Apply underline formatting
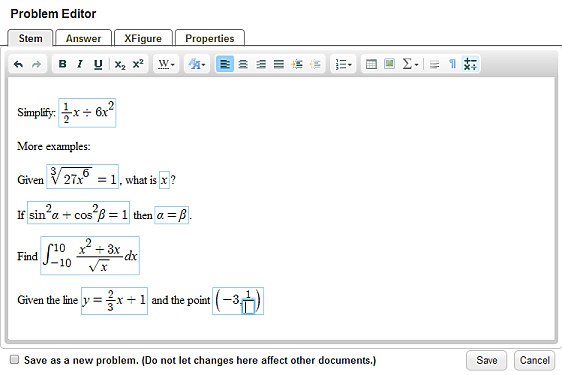Image resolution: width=562 pixels, height=375 pixels. (x=98, y=64)
